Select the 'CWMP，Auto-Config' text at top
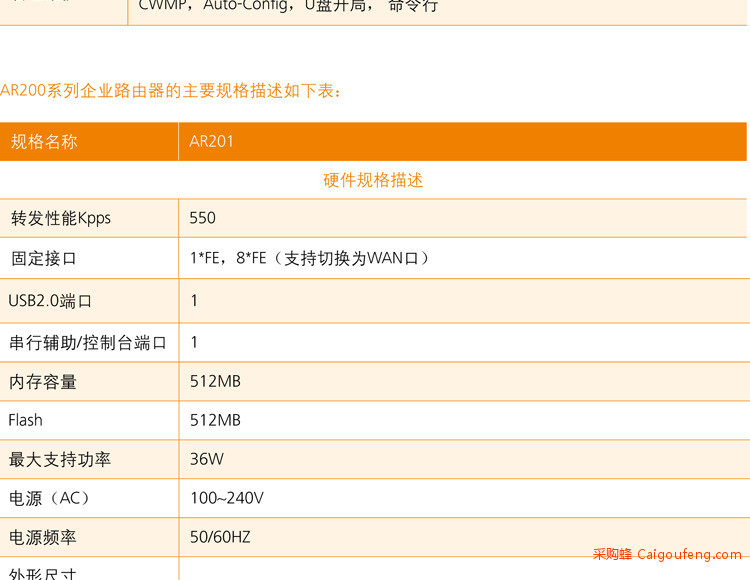750x580 pixels. [x=214, y=6]
